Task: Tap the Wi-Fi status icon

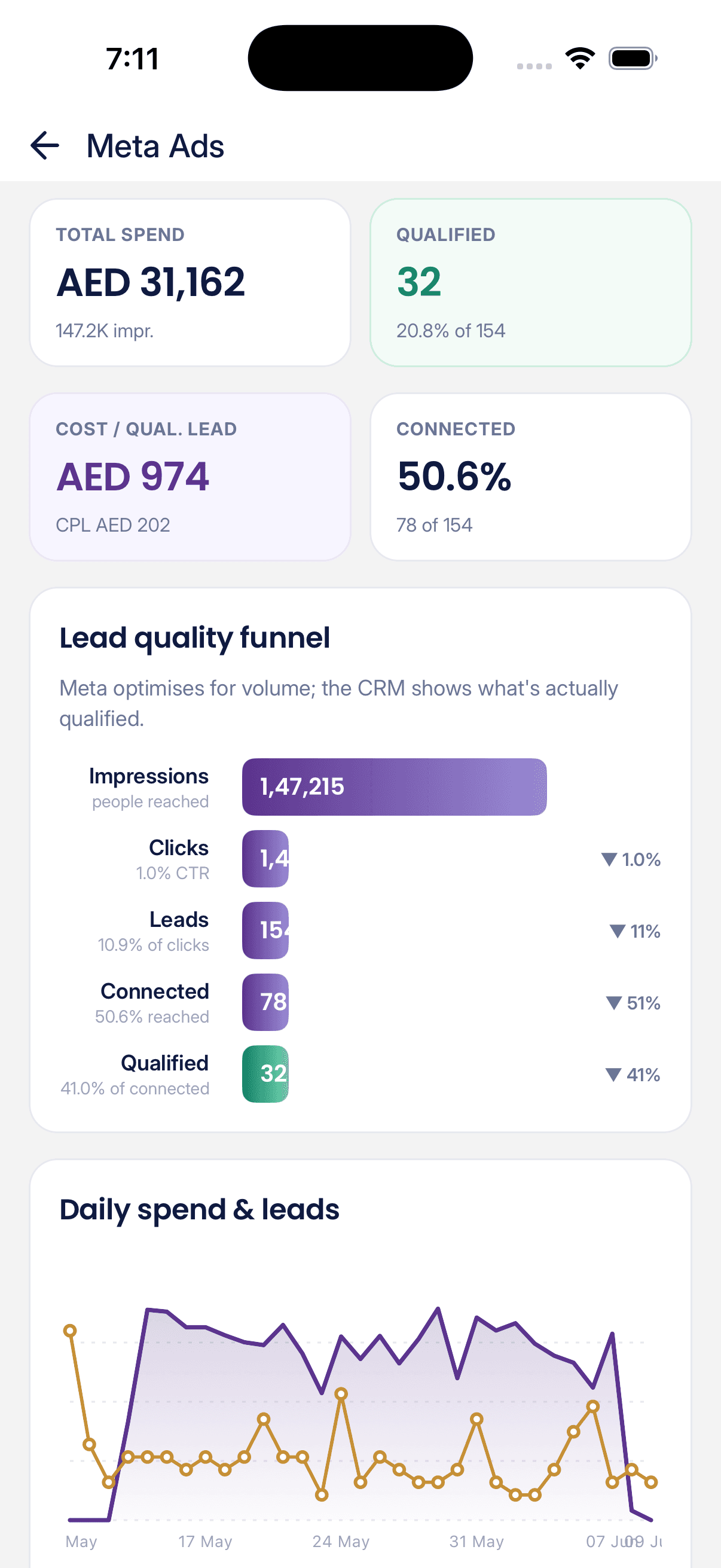Action: (580, 59)
